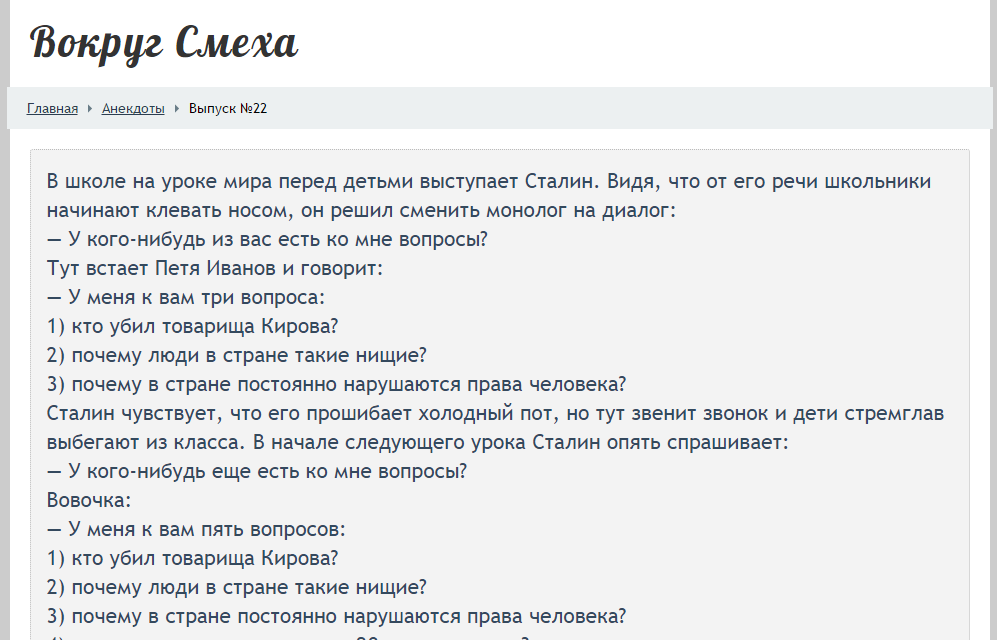This screenshot has width=997, height=640.
Task: Click the Выпуск №22 breadcrumb item
Action: [228, 109]
